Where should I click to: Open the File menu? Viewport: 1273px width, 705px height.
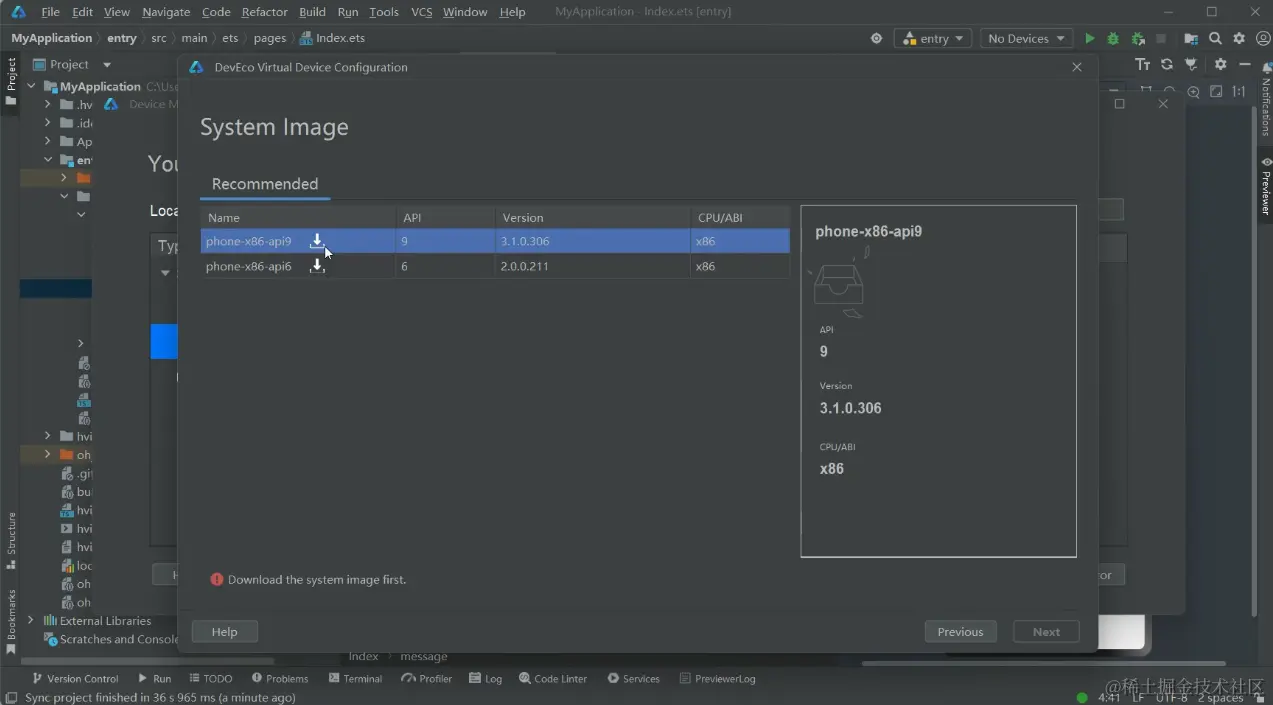pos(50,12)
